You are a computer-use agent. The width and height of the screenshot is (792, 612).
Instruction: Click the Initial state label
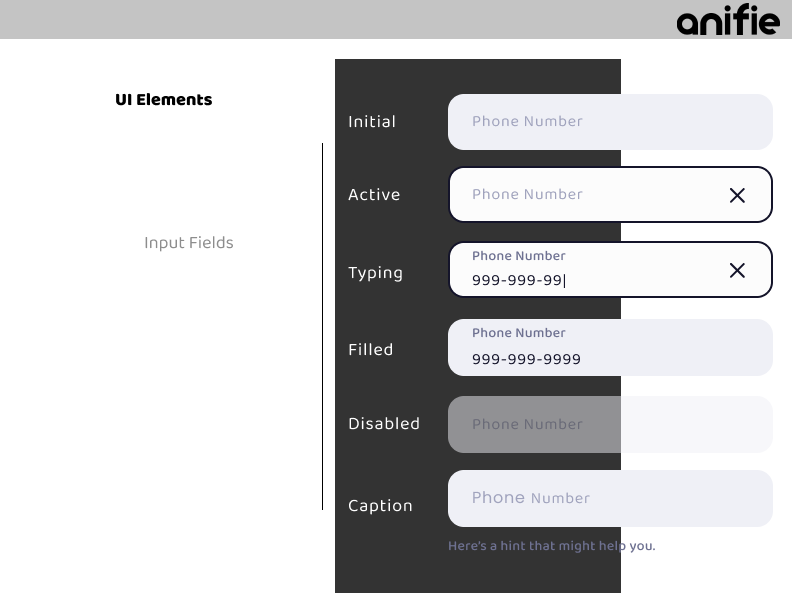coord(372,122)
